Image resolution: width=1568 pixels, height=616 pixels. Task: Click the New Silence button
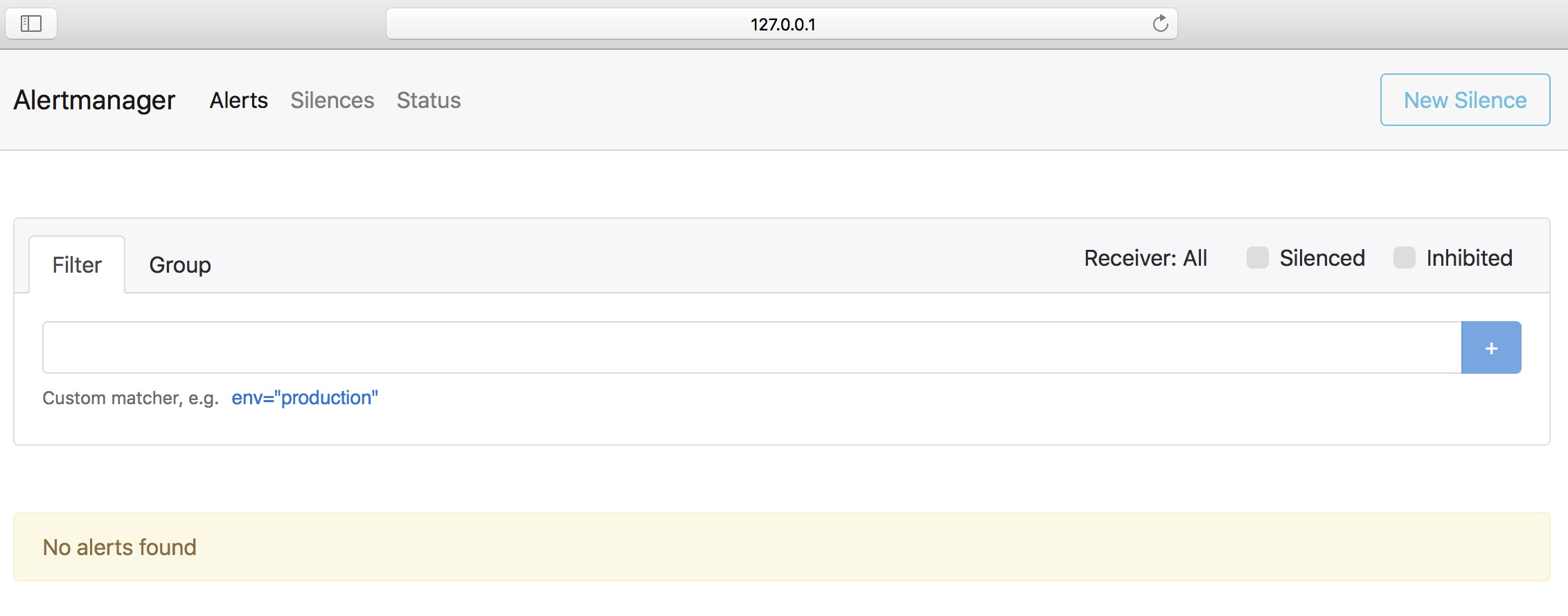tap(1465, 100)
